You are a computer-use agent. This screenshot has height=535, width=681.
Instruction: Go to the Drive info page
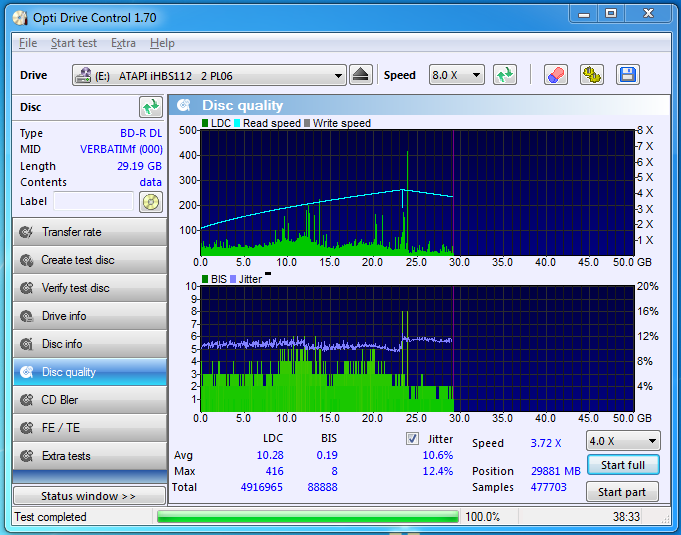90,316
